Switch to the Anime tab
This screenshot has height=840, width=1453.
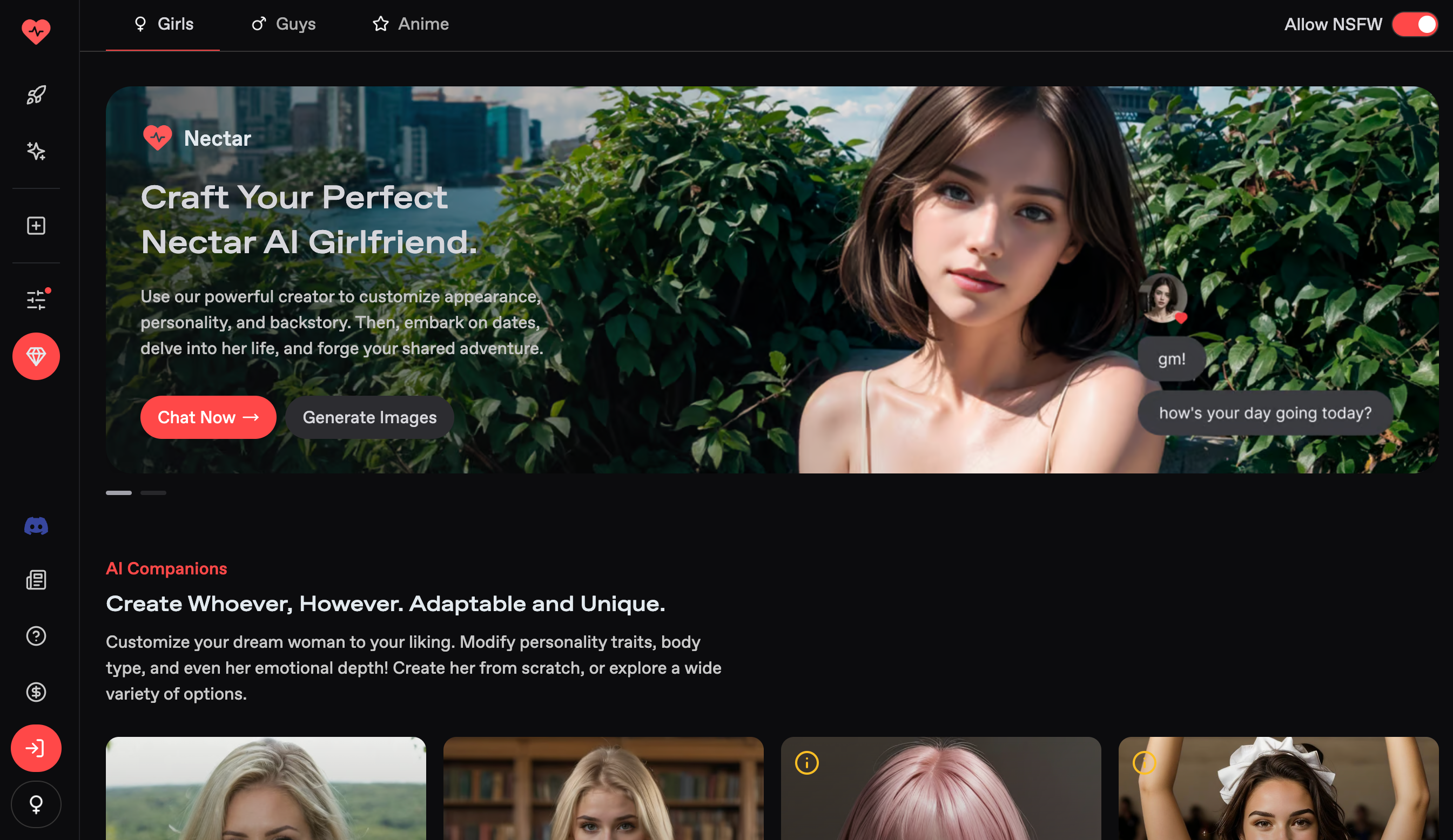coord(411,24)
